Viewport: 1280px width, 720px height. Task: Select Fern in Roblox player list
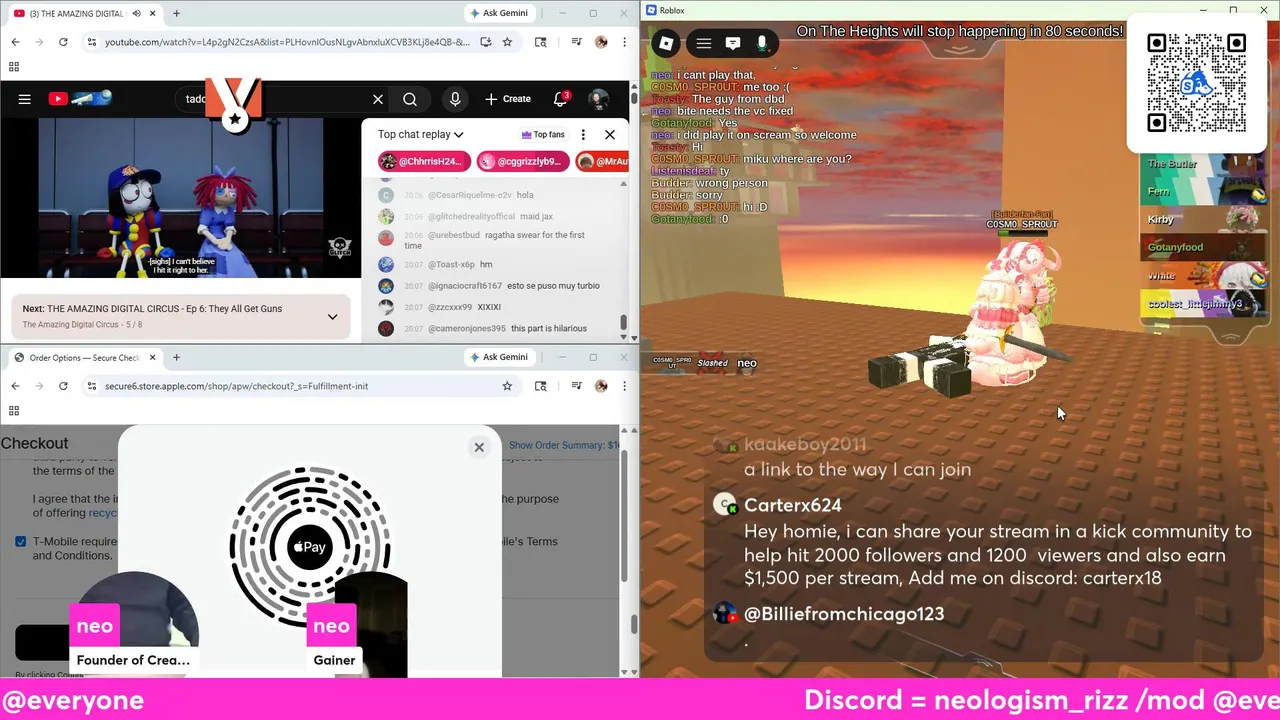(1202, 191)
